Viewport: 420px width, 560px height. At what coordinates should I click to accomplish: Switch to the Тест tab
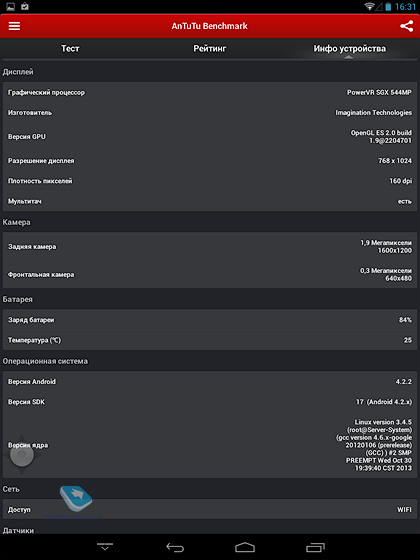click(x=70, y=48)
